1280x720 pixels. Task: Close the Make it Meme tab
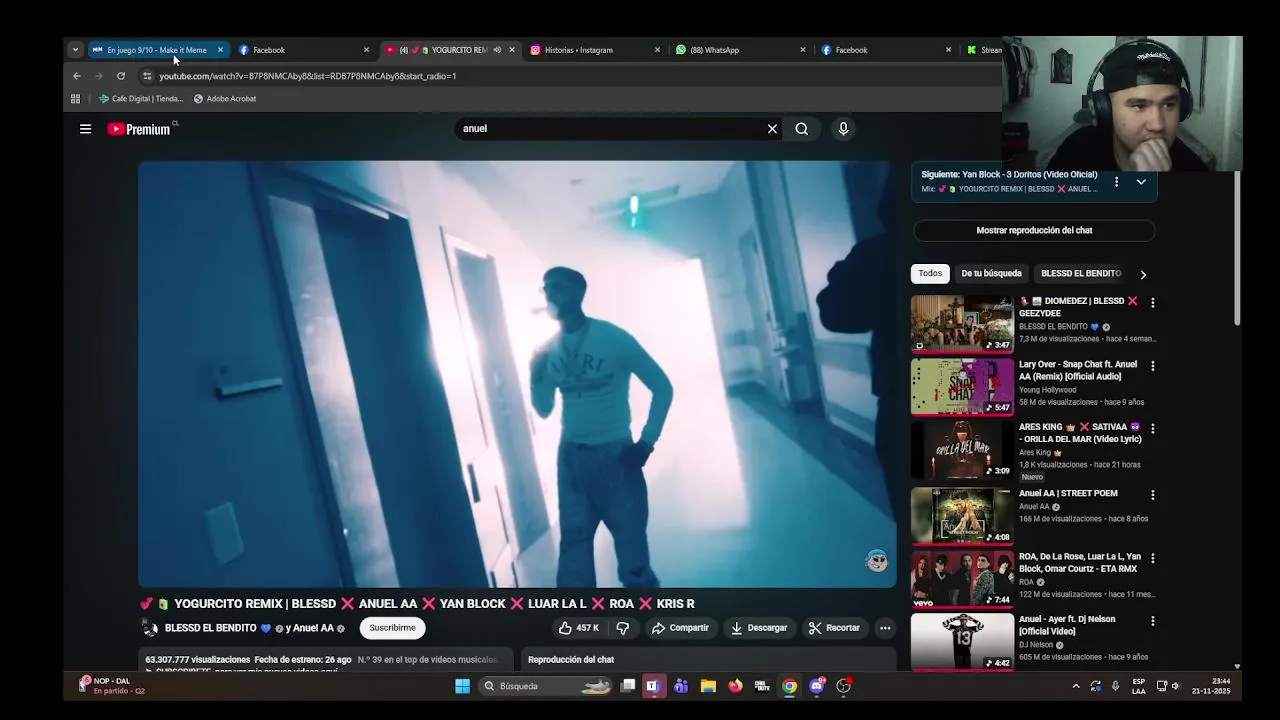(x=220, y=50)
